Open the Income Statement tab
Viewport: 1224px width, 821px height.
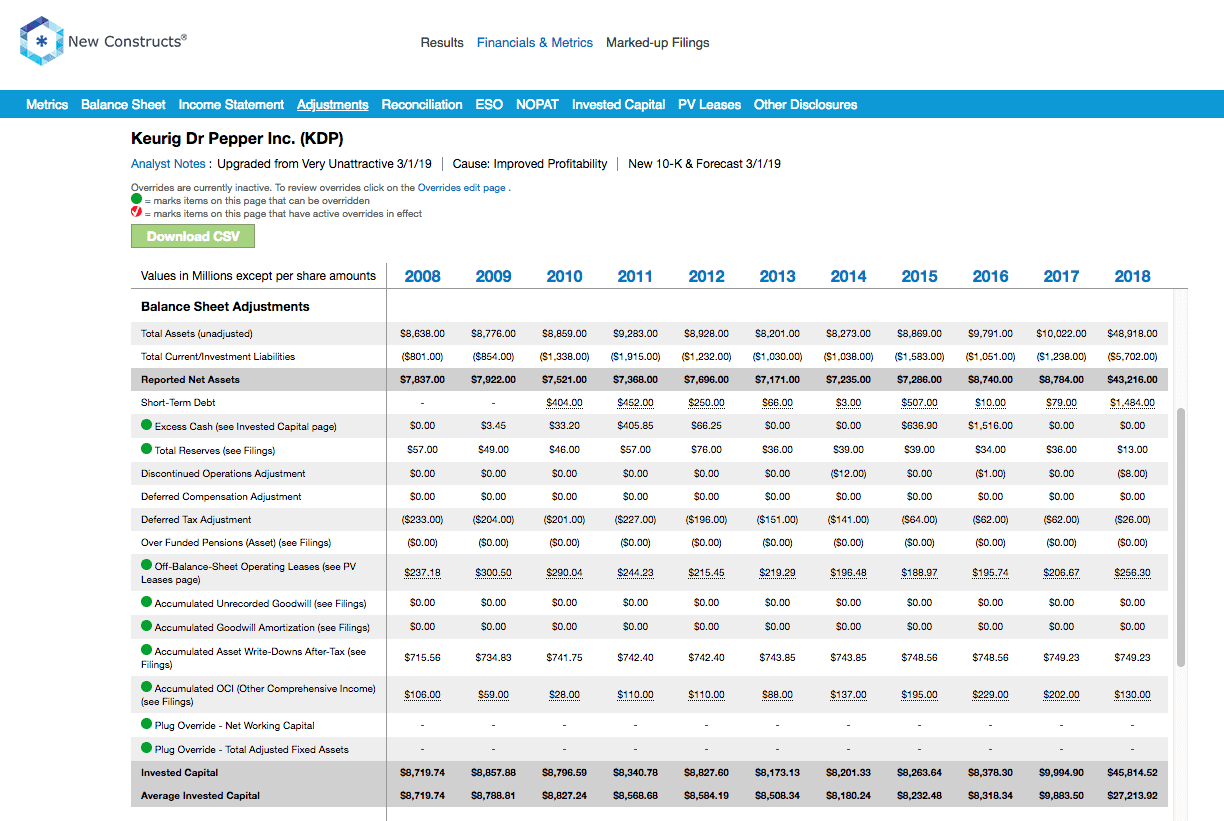tap(231, 104)
